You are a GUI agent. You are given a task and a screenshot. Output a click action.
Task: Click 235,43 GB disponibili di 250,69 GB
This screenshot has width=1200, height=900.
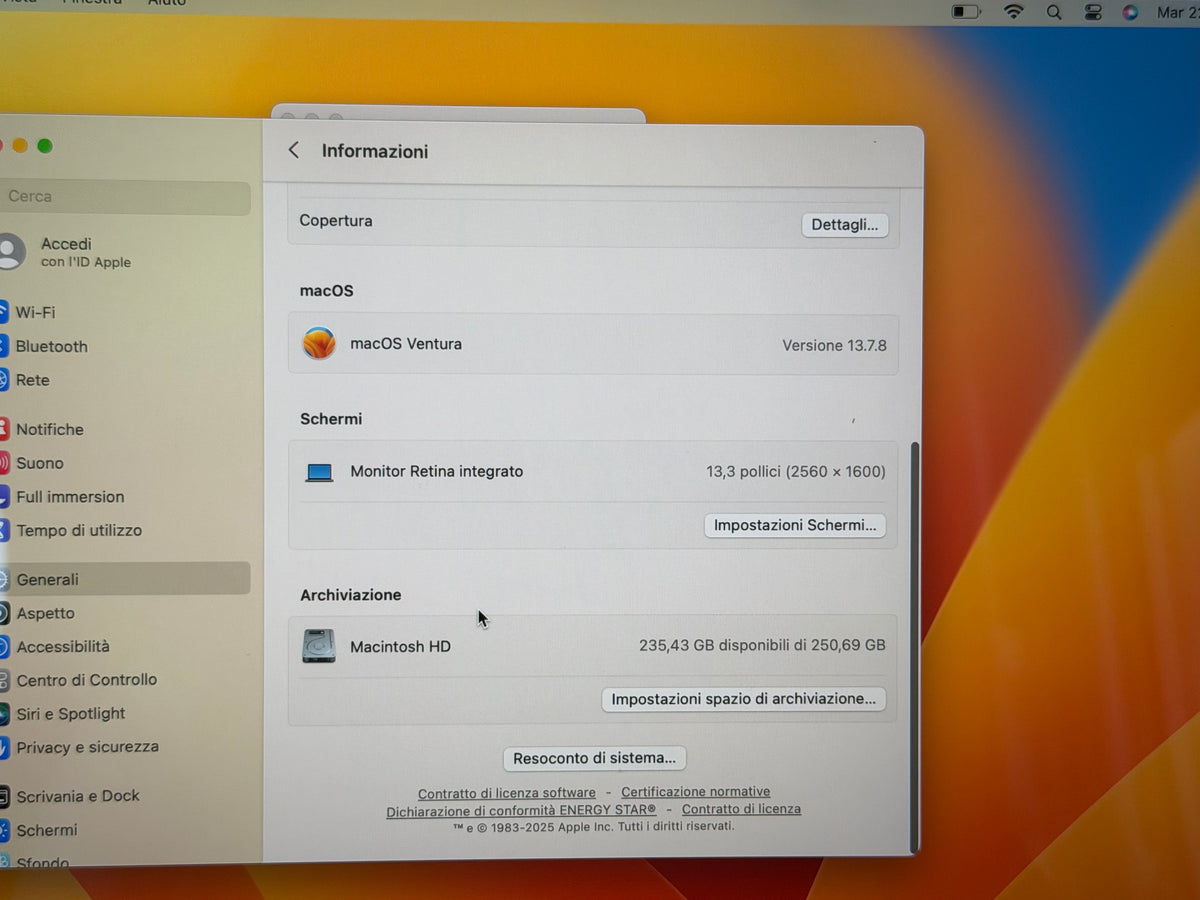click(x=762, y=646)
